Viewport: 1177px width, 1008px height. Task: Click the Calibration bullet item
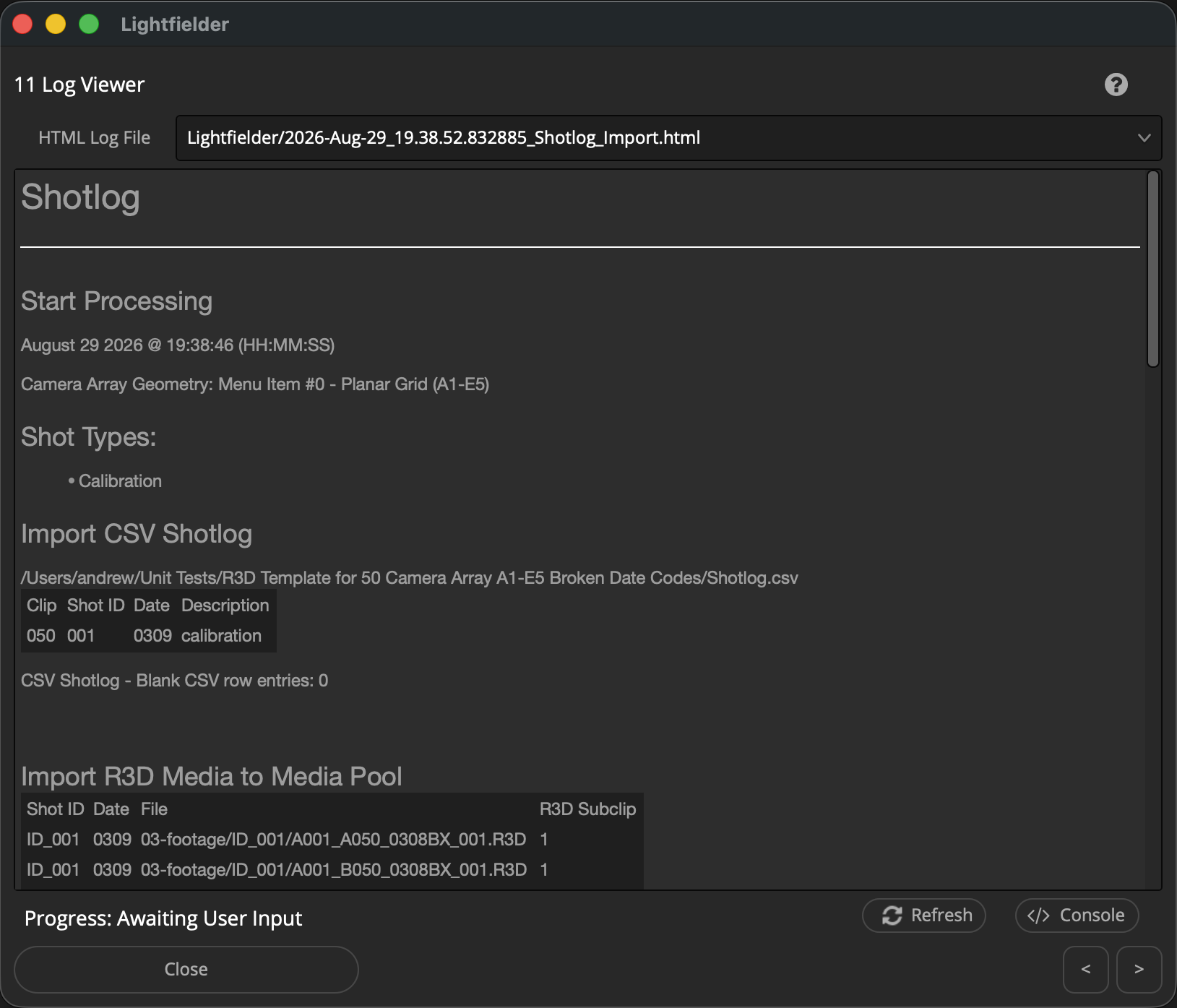[x=120, y=481]
